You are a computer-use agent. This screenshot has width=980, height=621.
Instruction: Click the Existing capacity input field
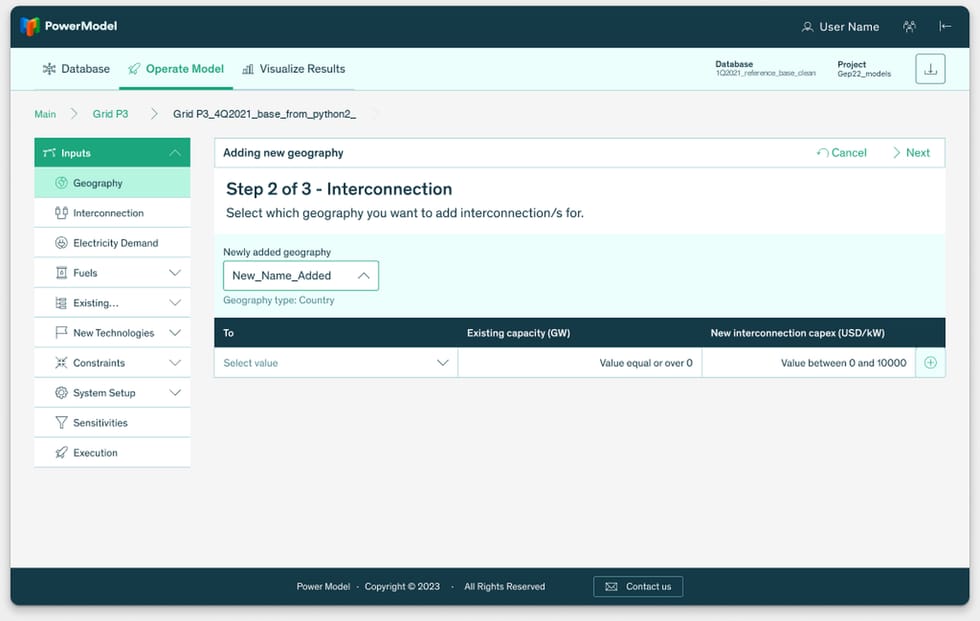(x=580, y=363)
